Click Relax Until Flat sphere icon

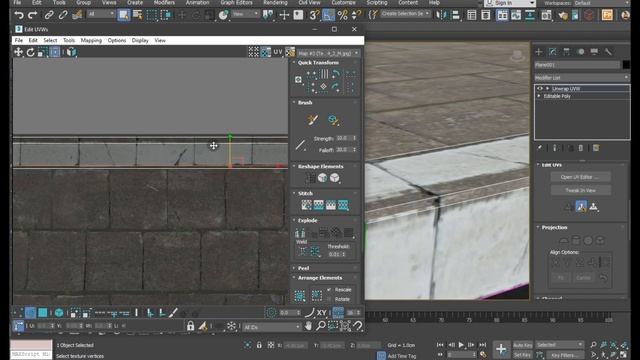tap(322, 178)
